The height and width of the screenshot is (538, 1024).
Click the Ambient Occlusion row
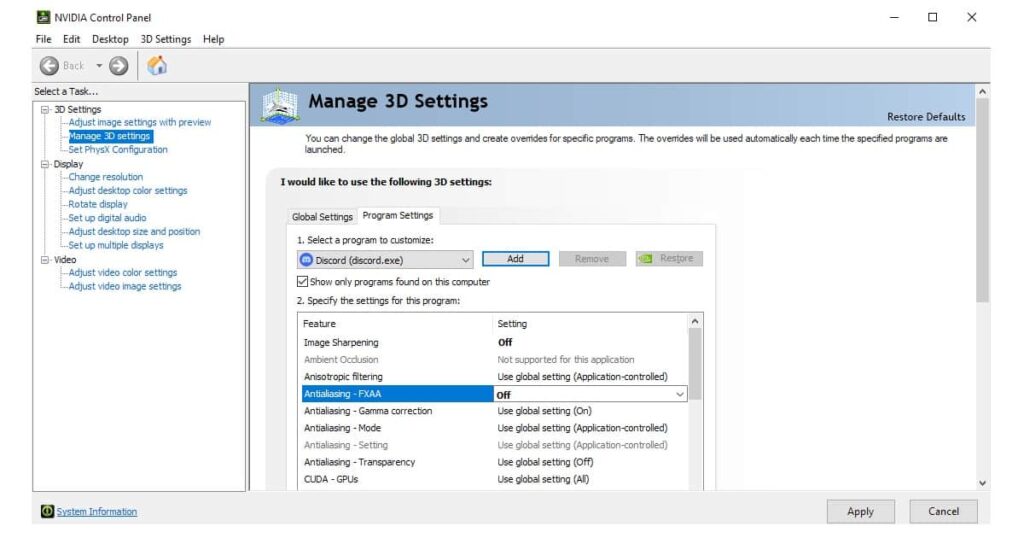(494, 360)
